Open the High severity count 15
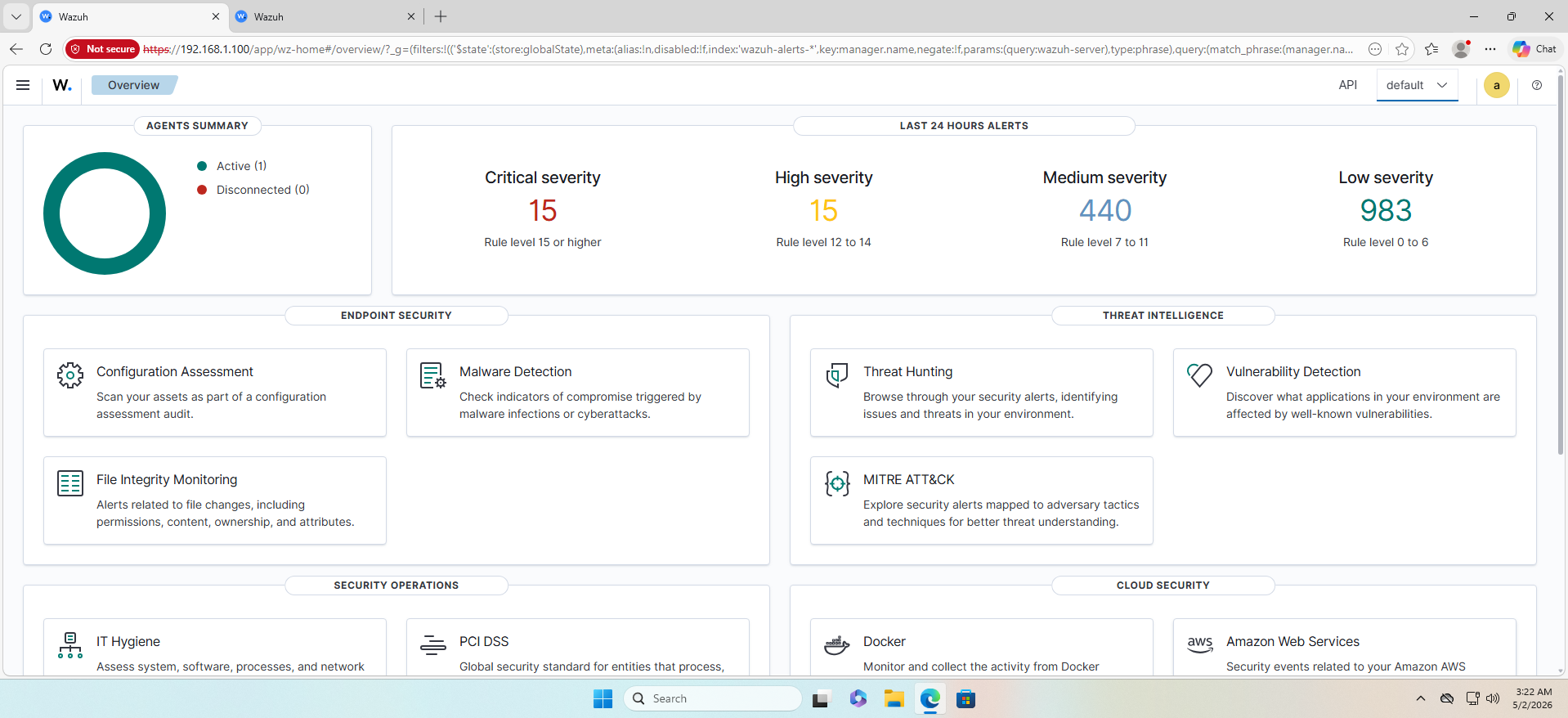The image size is (1568, 718). [824, 211]
